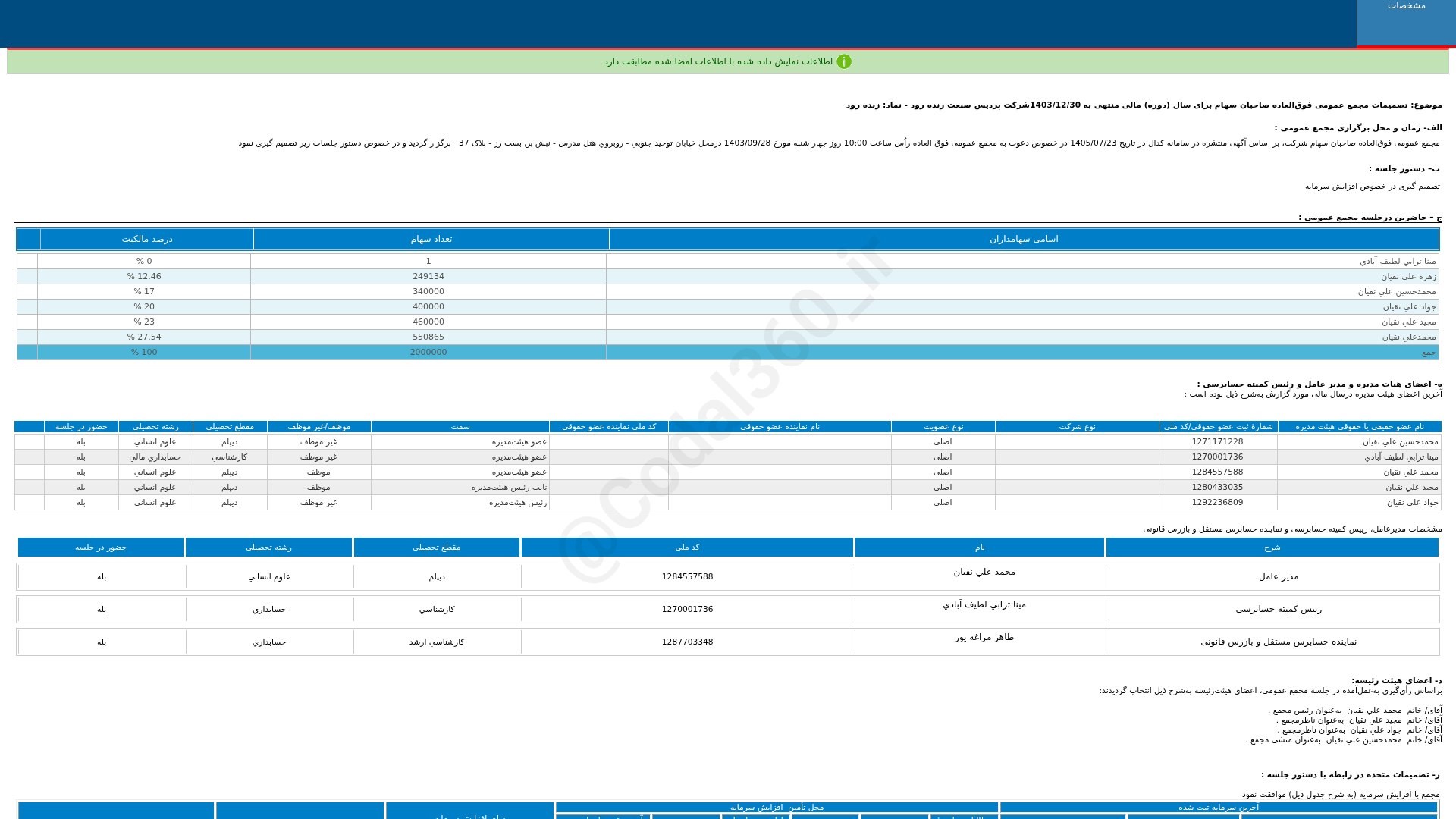
Task: Open the مشخصات tab
Action: point(1406,23)
